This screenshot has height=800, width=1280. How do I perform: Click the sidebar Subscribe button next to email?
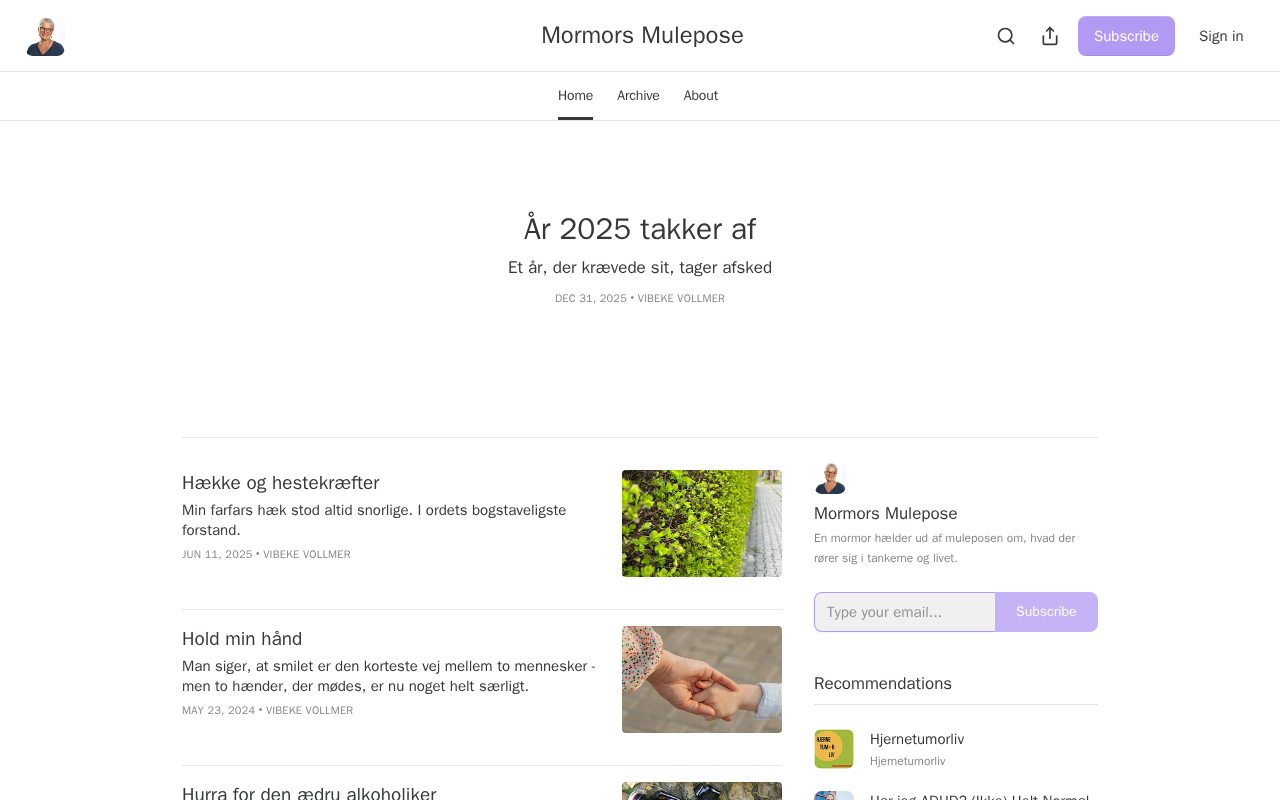[1046, 612]
